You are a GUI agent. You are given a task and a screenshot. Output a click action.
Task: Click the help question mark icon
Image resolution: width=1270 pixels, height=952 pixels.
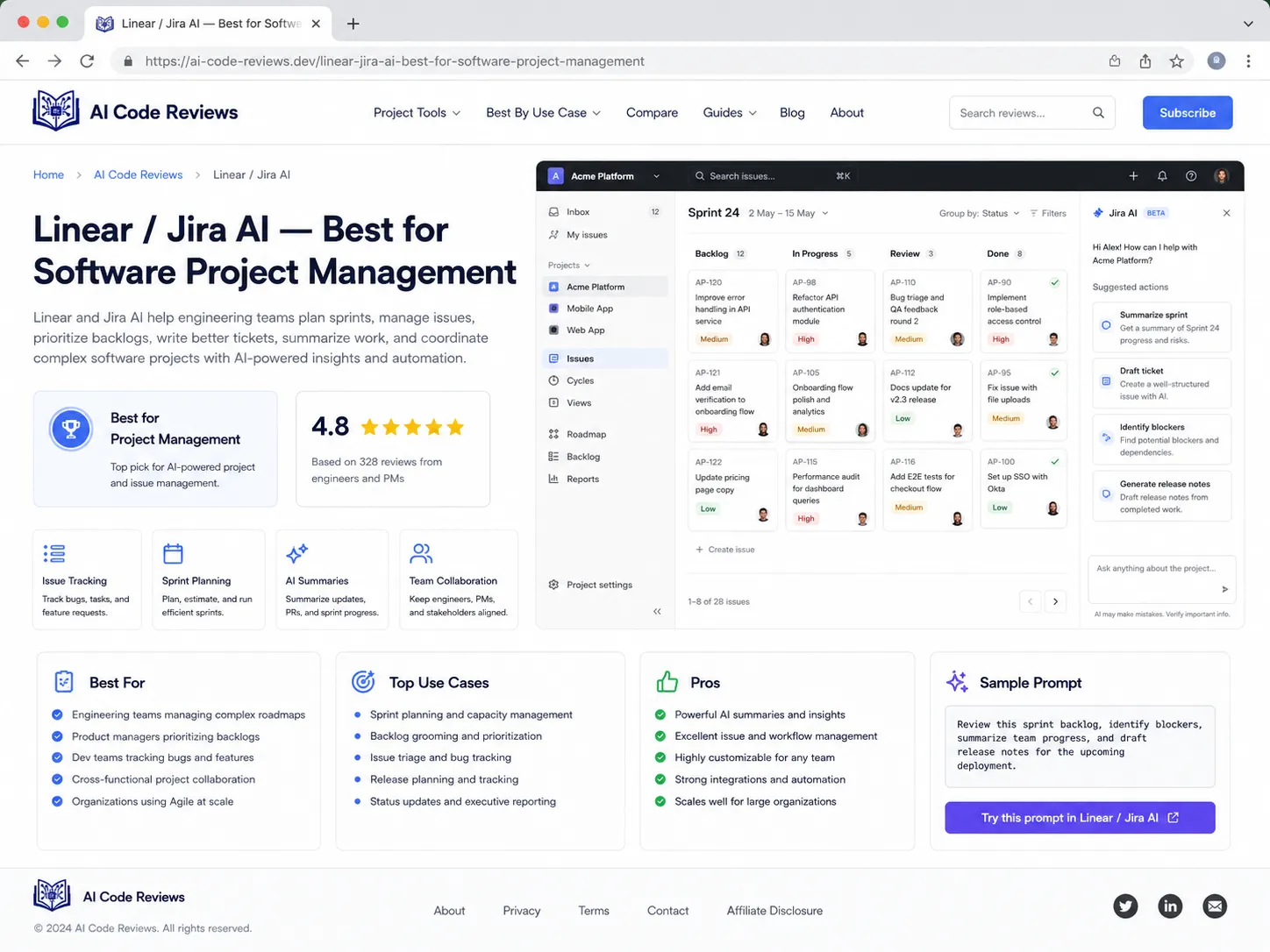coord(1191,176)
